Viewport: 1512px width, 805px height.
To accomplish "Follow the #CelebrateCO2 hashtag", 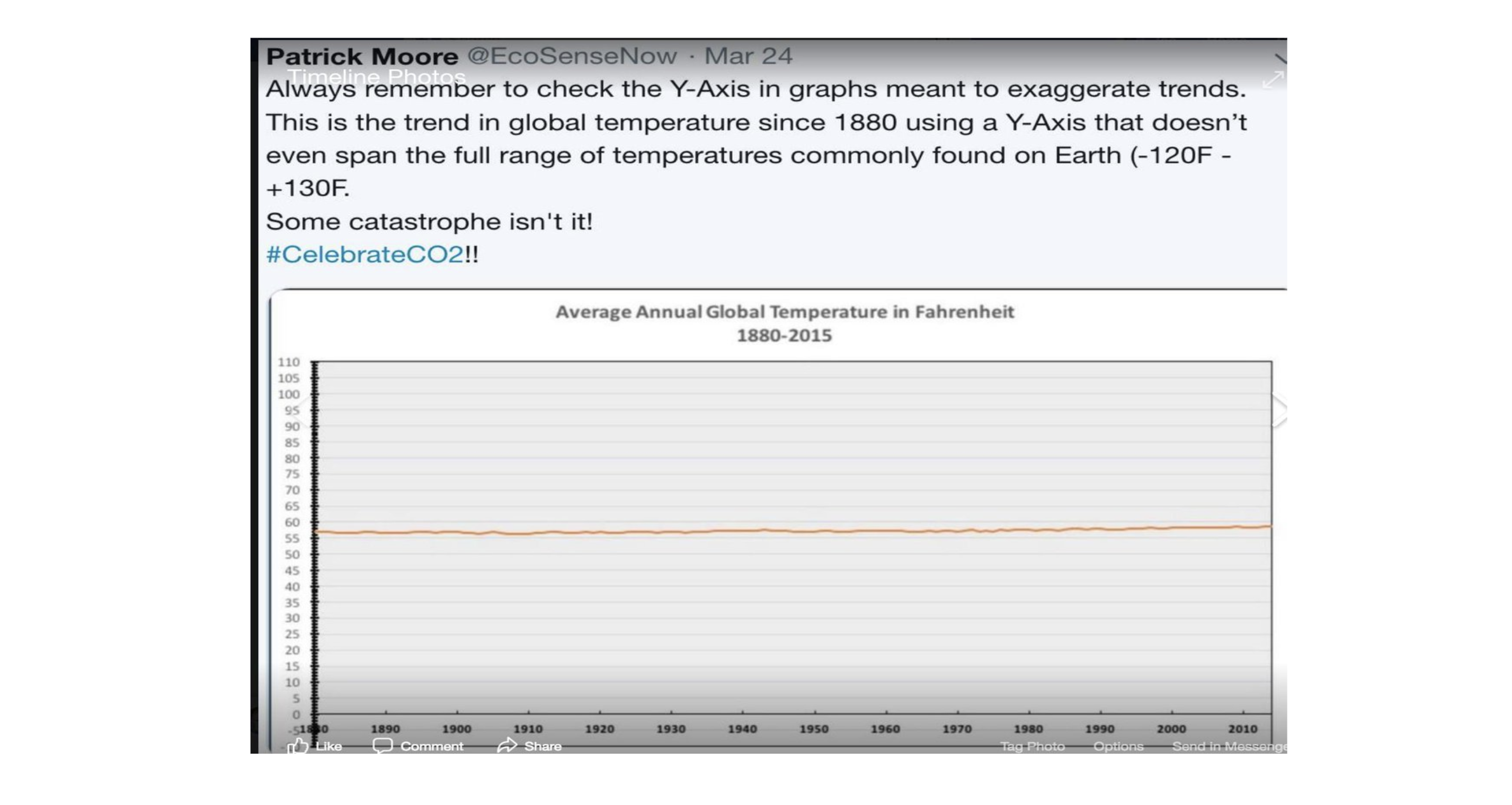I will click(364, 255).
